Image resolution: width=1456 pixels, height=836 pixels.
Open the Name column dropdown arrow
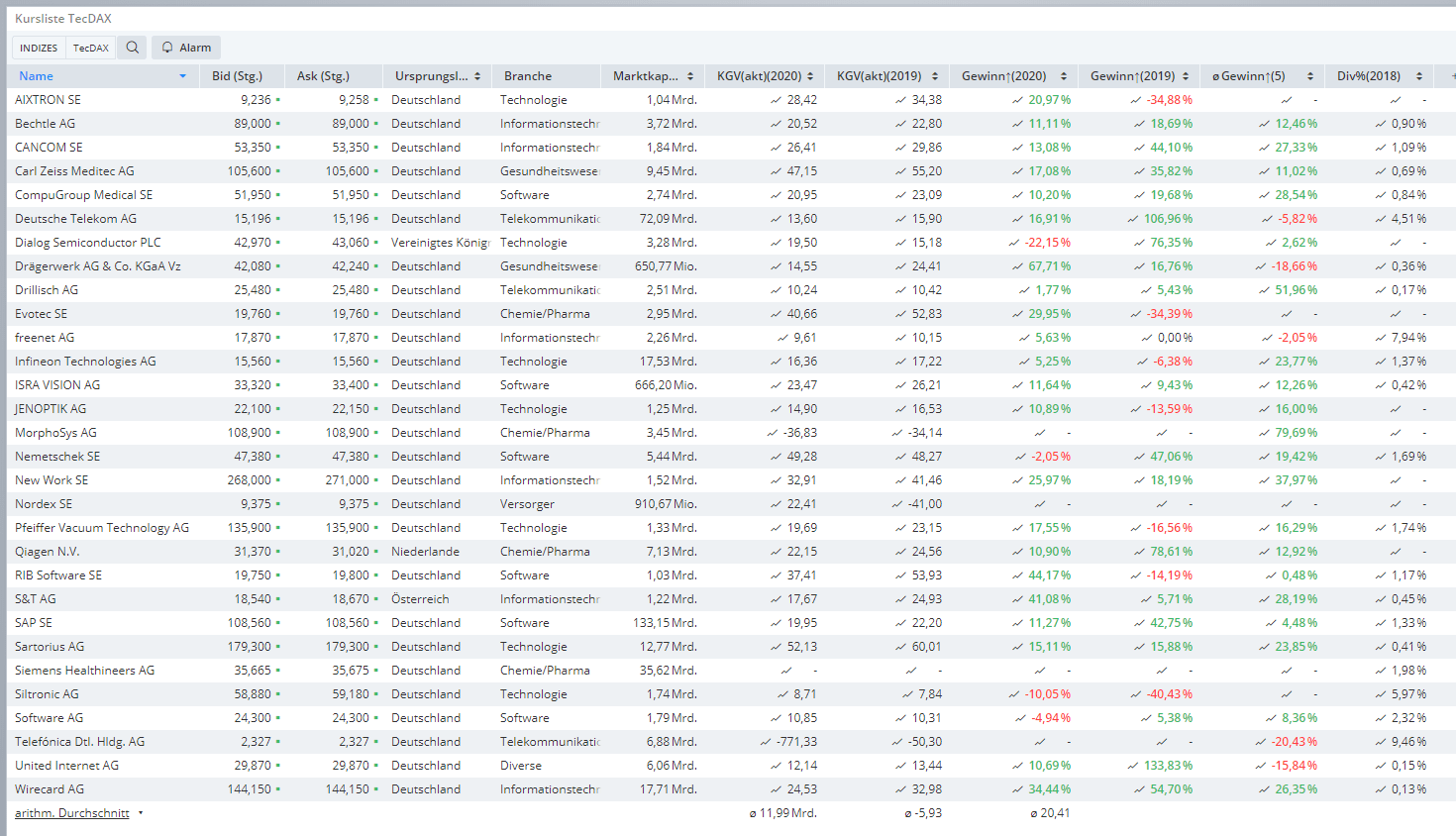click(x=182, y=76)
